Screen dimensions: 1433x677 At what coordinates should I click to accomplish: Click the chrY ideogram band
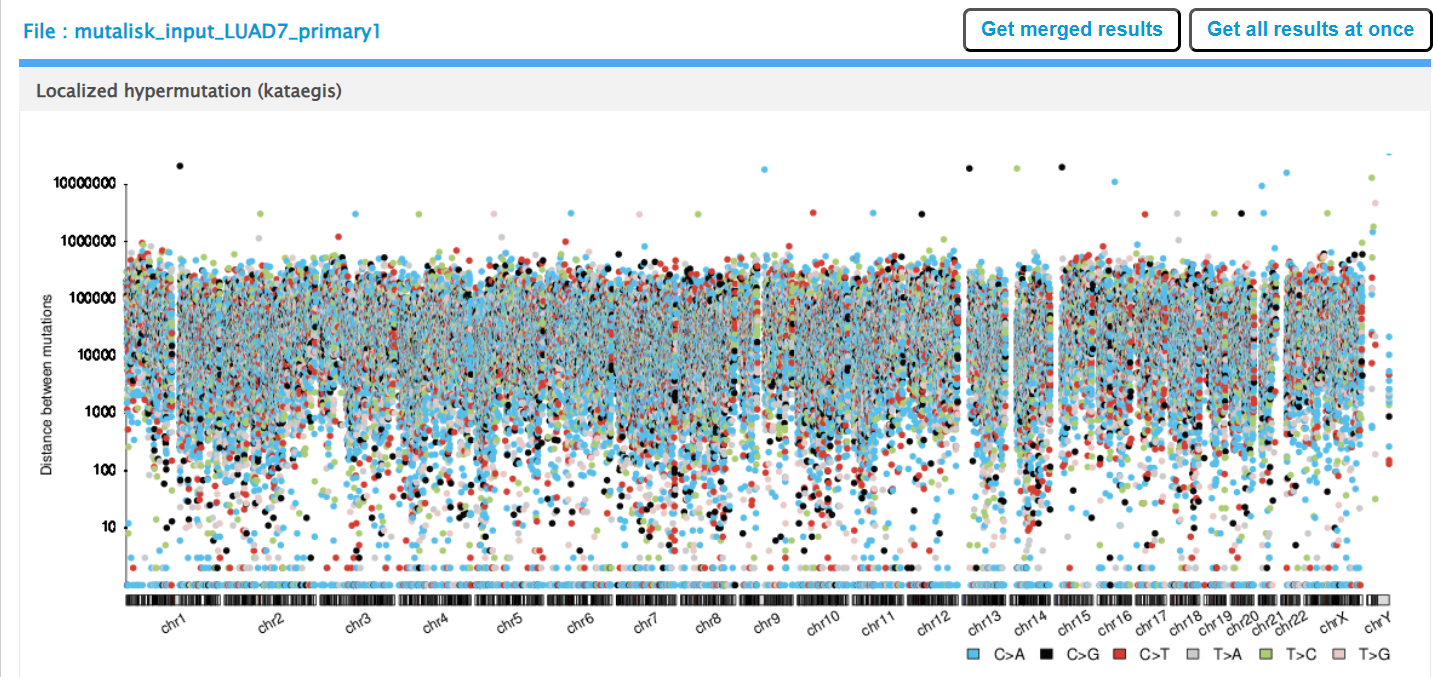pyautogui.click(x=1379, y=600)
